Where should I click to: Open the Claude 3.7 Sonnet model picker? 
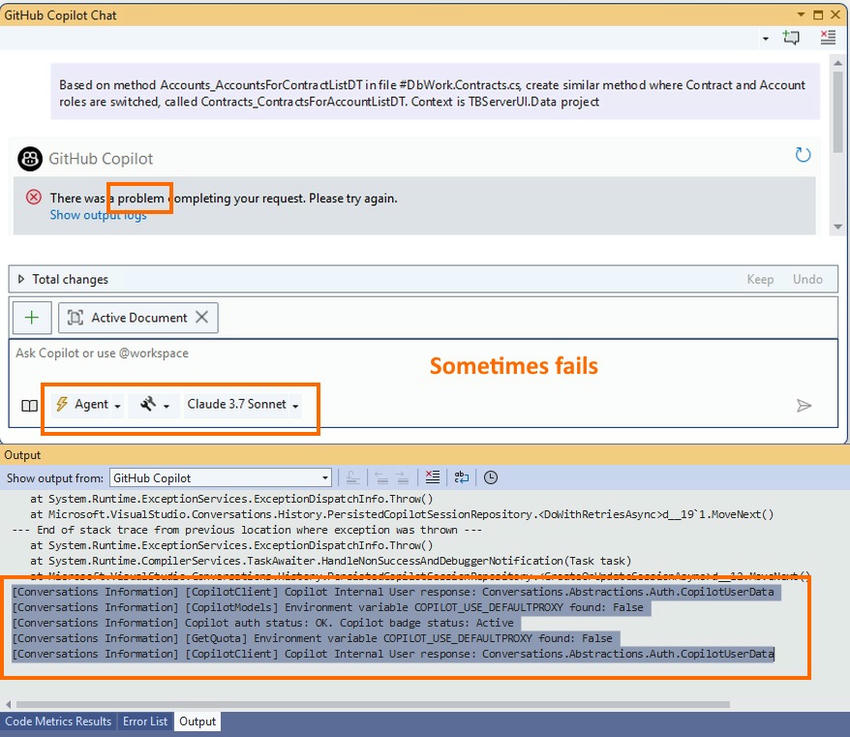[243, 405]
